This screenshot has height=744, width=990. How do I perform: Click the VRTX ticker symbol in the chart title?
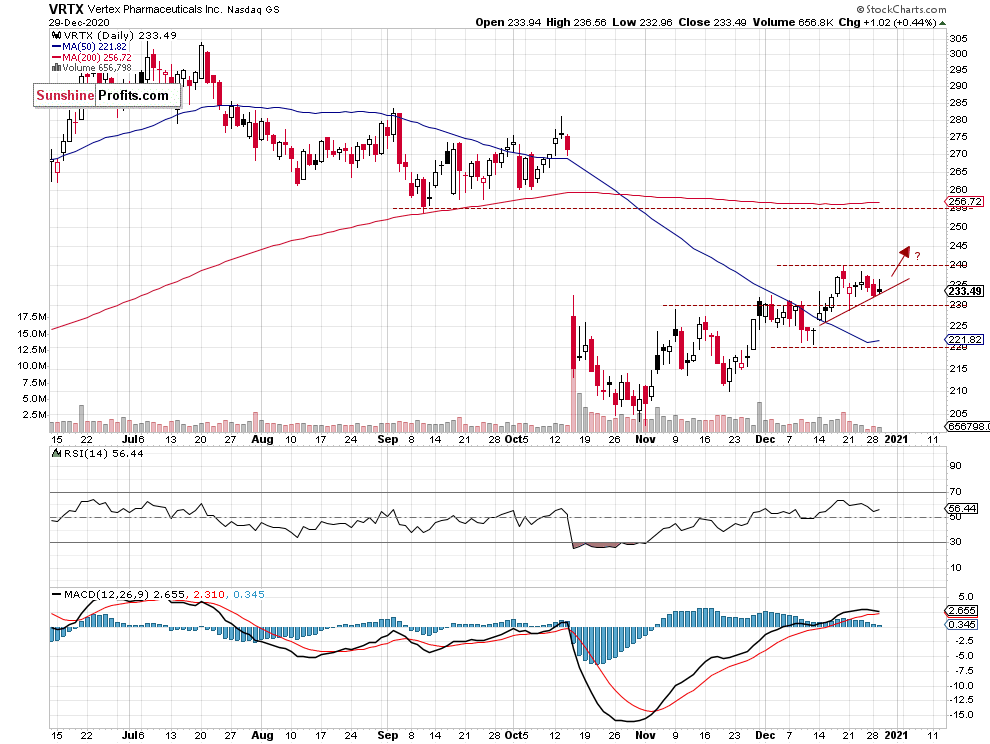click(67, 9)
